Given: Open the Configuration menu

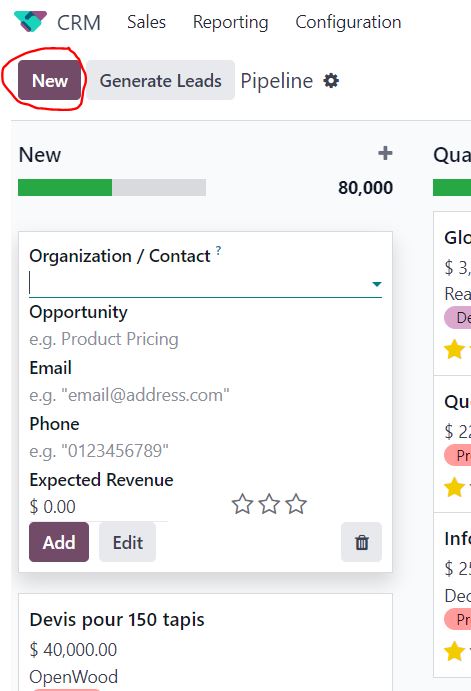Looking at the screenshot, I should point(348,22).
